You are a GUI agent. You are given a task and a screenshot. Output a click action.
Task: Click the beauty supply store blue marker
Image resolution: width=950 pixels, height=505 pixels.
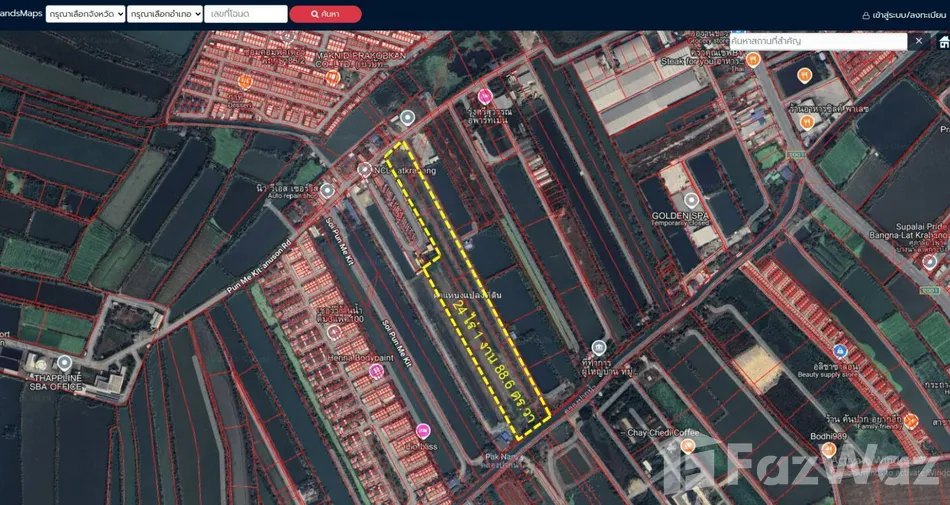tap(840, 352)
